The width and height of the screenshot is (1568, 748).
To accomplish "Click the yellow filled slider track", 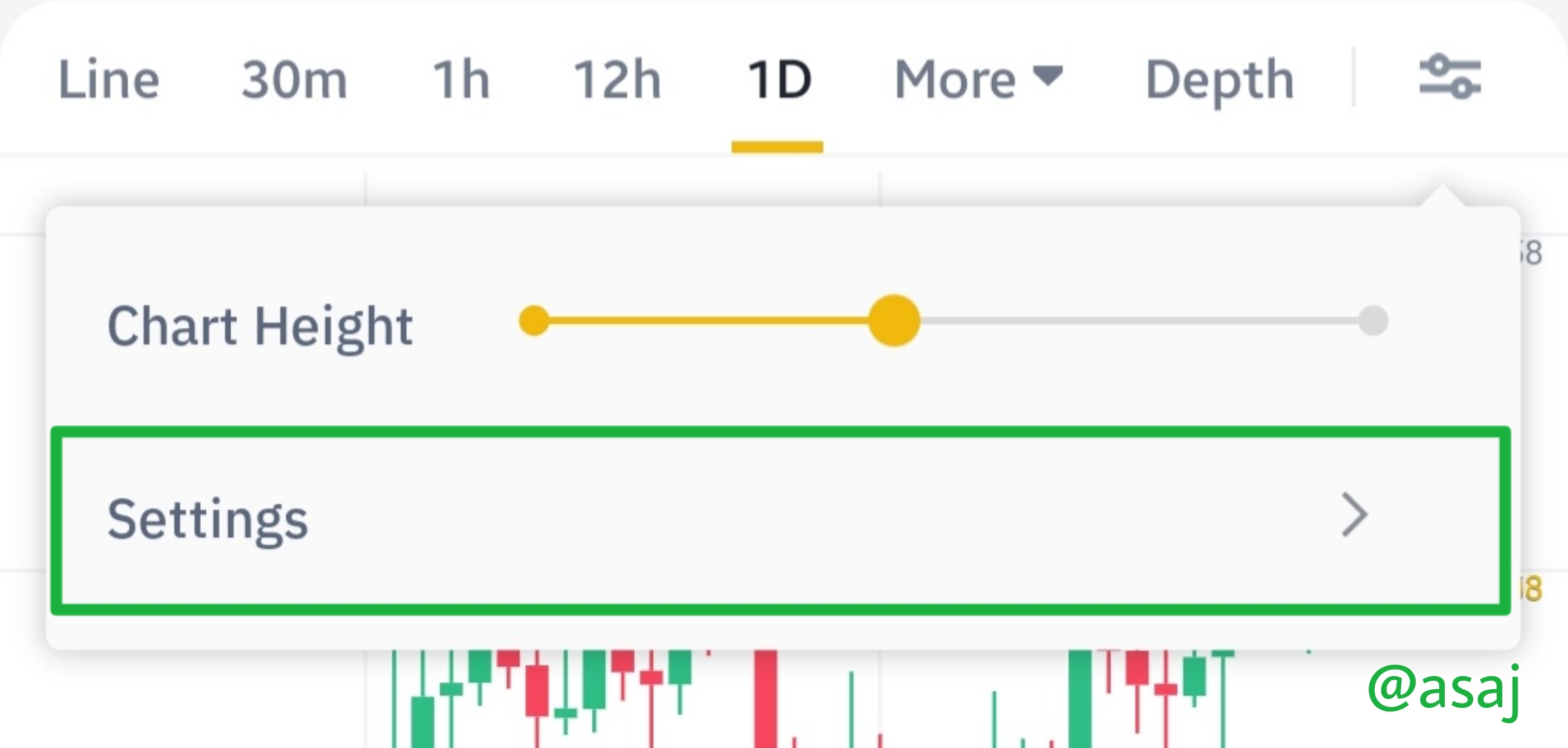I will 708,321.
